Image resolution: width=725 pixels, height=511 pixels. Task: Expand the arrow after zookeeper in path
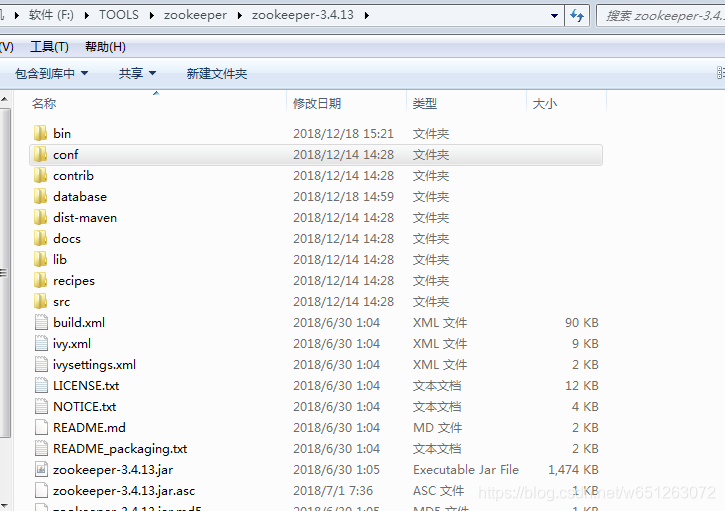240,15
